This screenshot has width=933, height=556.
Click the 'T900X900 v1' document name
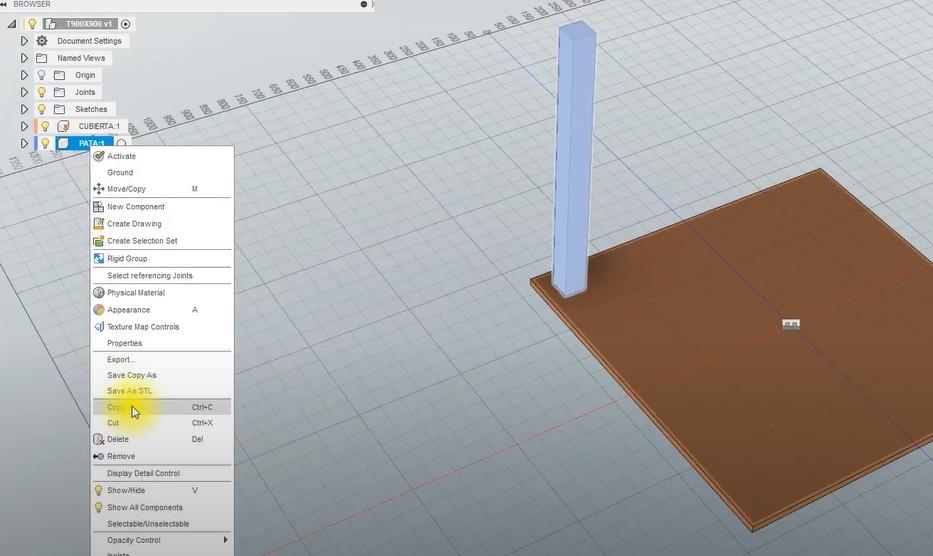pos(89,24)
